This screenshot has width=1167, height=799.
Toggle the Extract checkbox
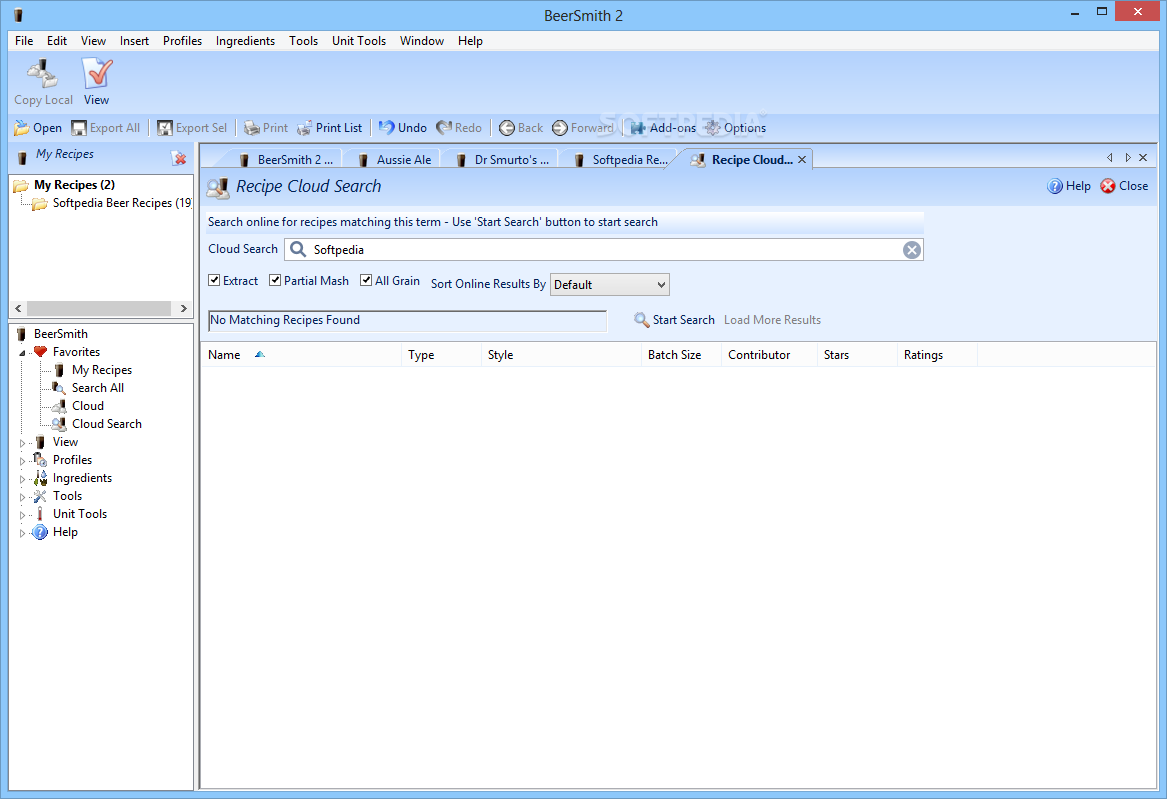point(214,280)
